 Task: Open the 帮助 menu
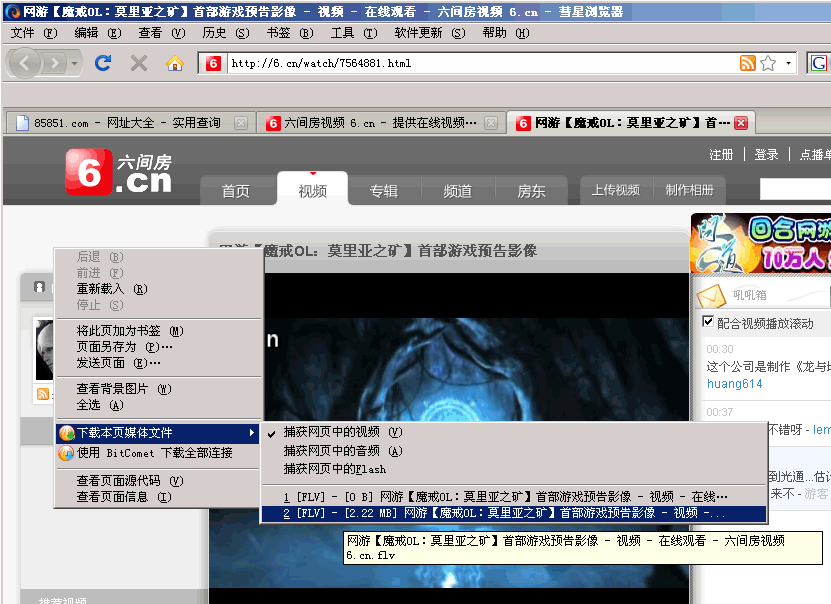[x=506, y=33]
